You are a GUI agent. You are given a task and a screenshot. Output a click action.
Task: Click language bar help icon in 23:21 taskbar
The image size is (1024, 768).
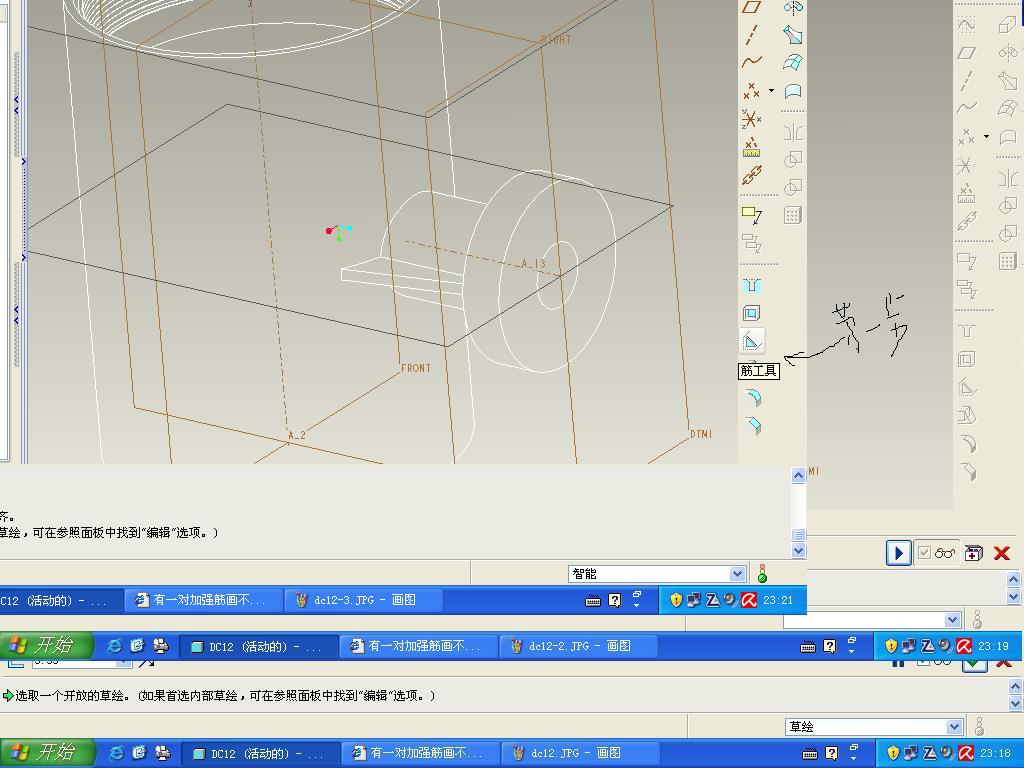point(615,600)
